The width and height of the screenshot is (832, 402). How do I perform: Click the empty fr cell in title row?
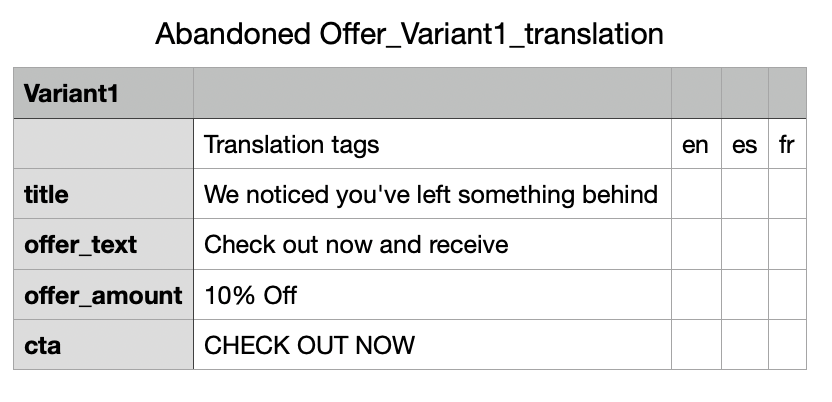point(787,194)
